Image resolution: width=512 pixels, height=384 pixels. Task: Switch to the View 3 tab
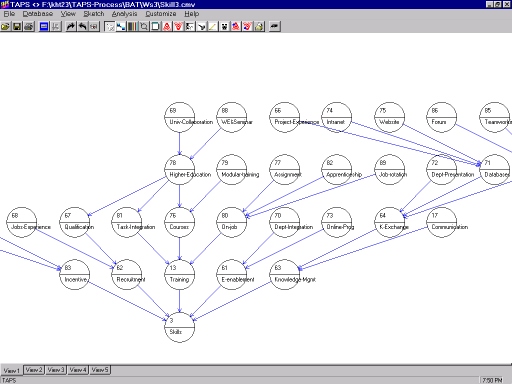point(56,370)
